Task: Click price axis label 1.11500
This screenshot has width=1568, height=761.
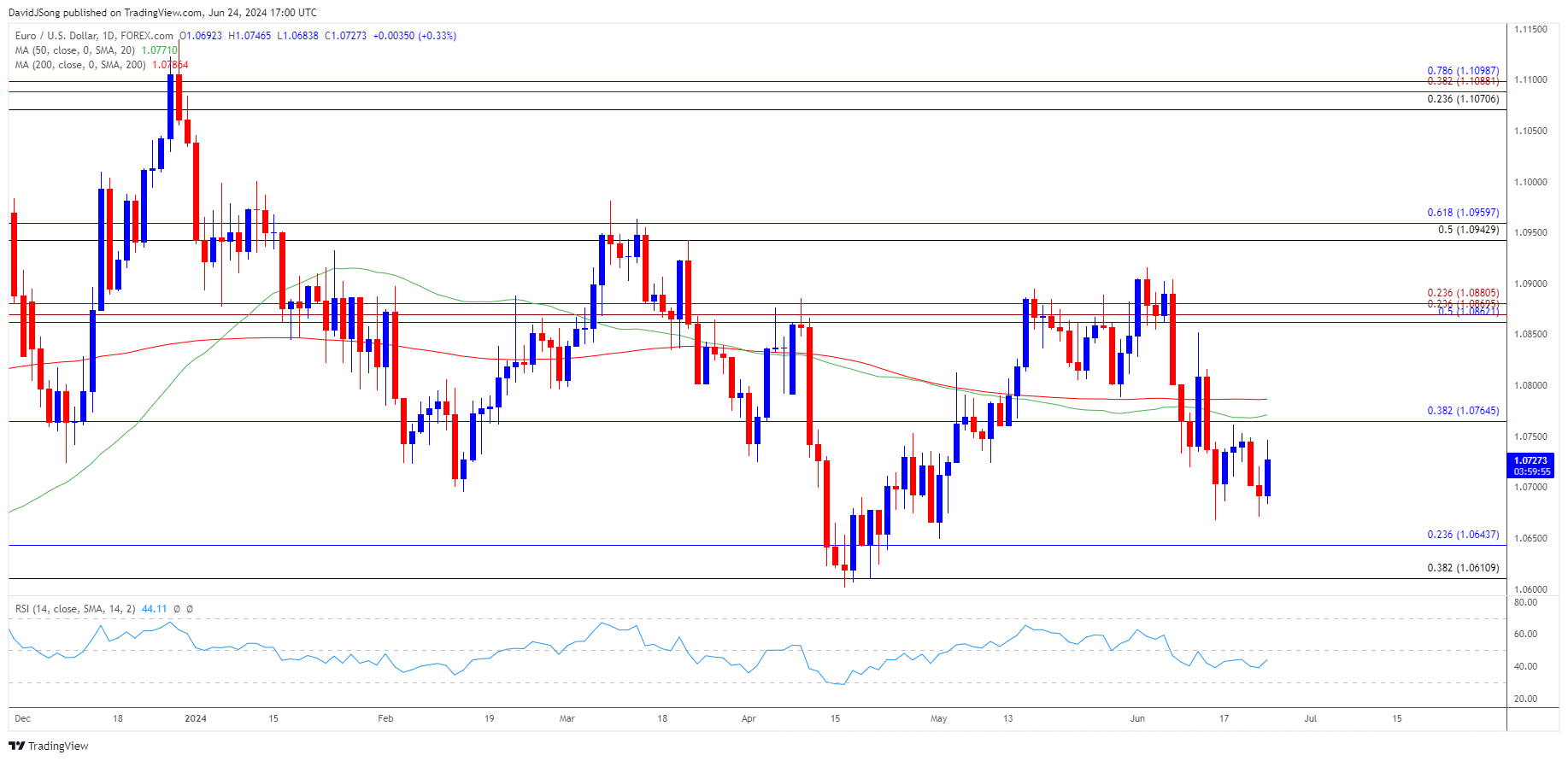Action: point(1530,29)
